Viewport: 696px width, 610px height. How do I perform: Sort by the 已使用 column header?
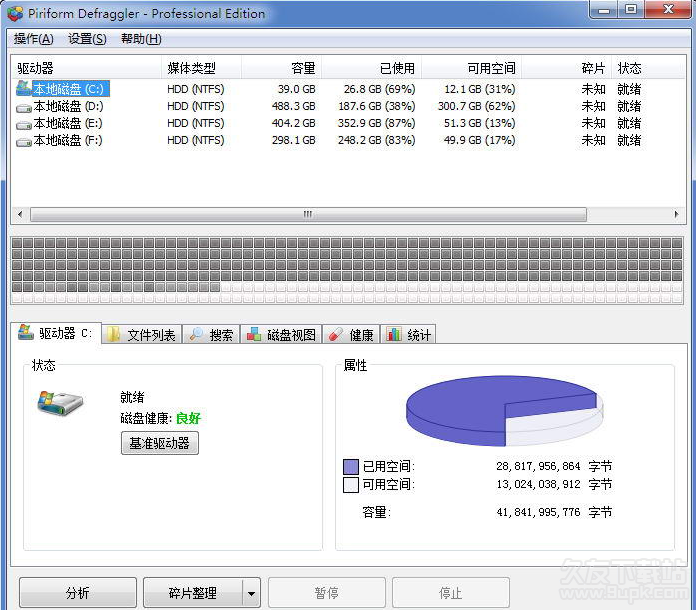[x=372, y=68]
